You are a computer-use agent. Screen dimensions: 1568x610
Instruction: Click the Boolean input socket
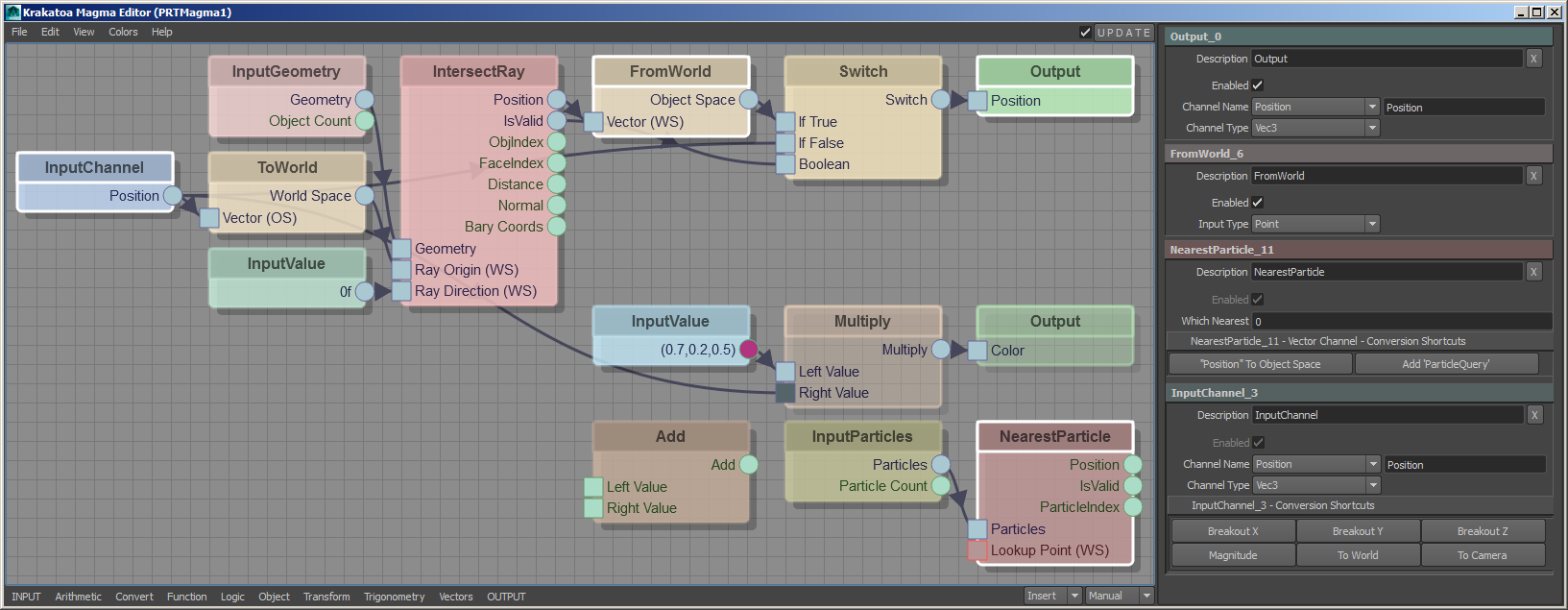tap(785, 164)
